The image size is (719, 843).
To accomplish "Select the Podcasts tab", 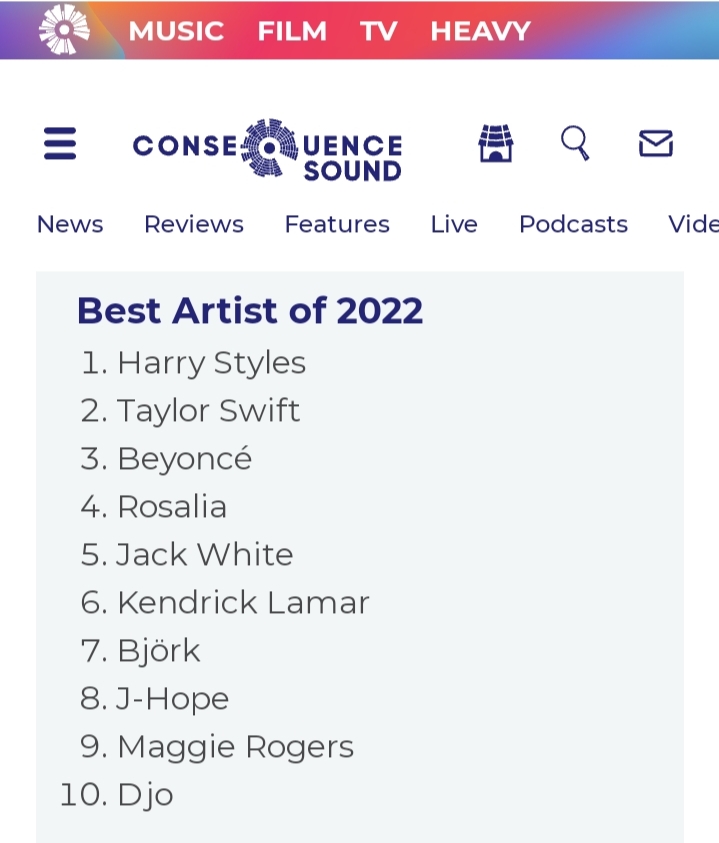I will click(573, 224).
